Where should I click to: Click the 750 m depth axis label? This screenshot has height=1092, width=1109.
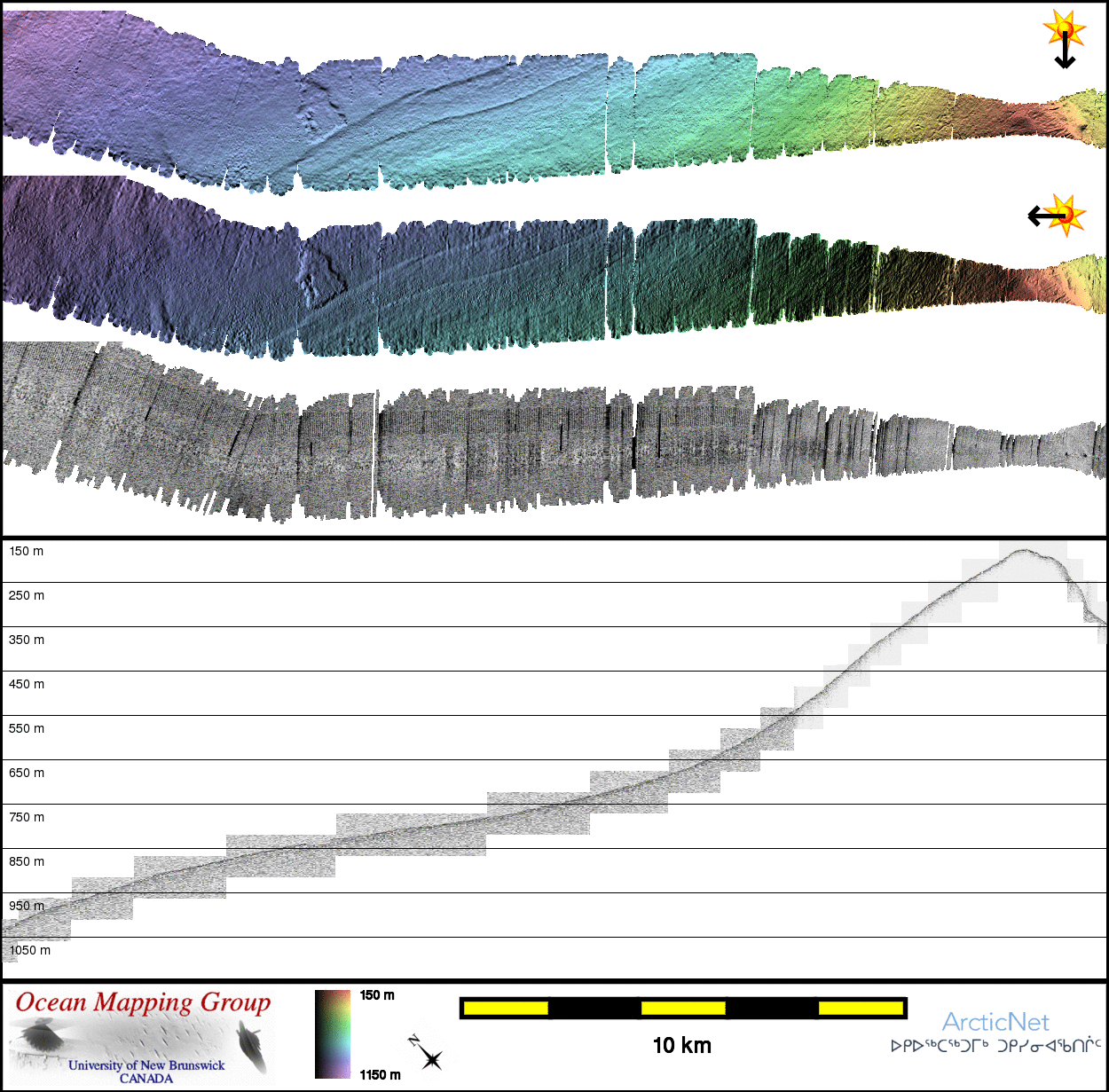(x=27, y=817)
